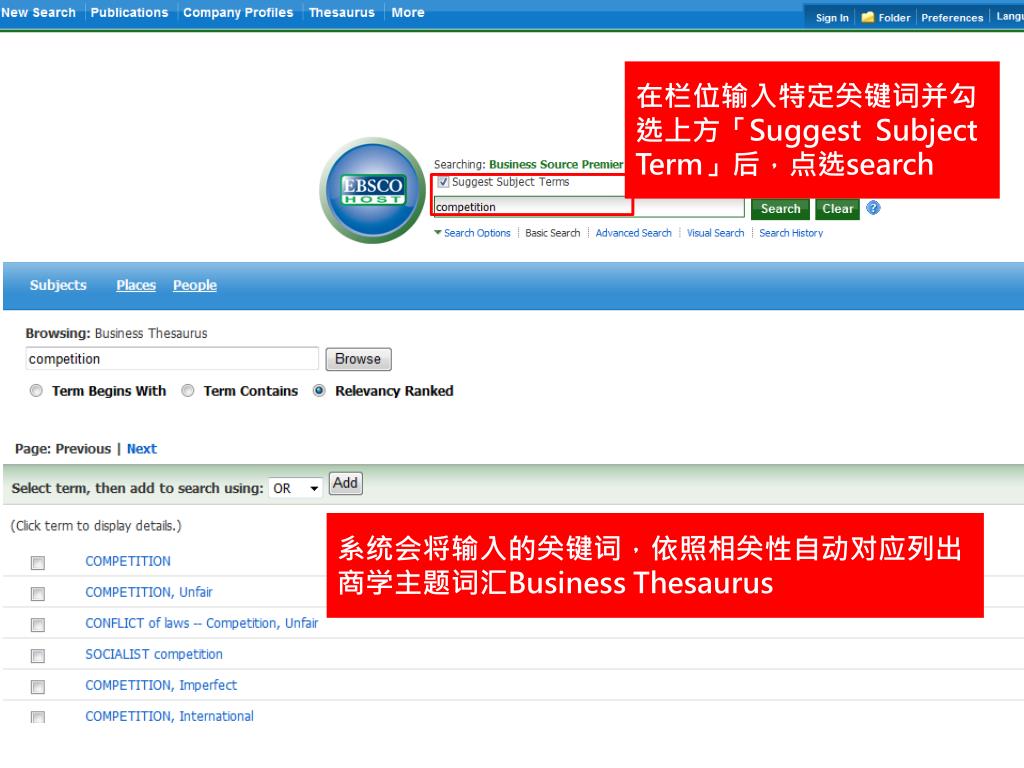Viewport: 1024px width, 768px height.
Task: Switch to the Subjects tab
Action: pyautogui.click(x=58, y=285)
